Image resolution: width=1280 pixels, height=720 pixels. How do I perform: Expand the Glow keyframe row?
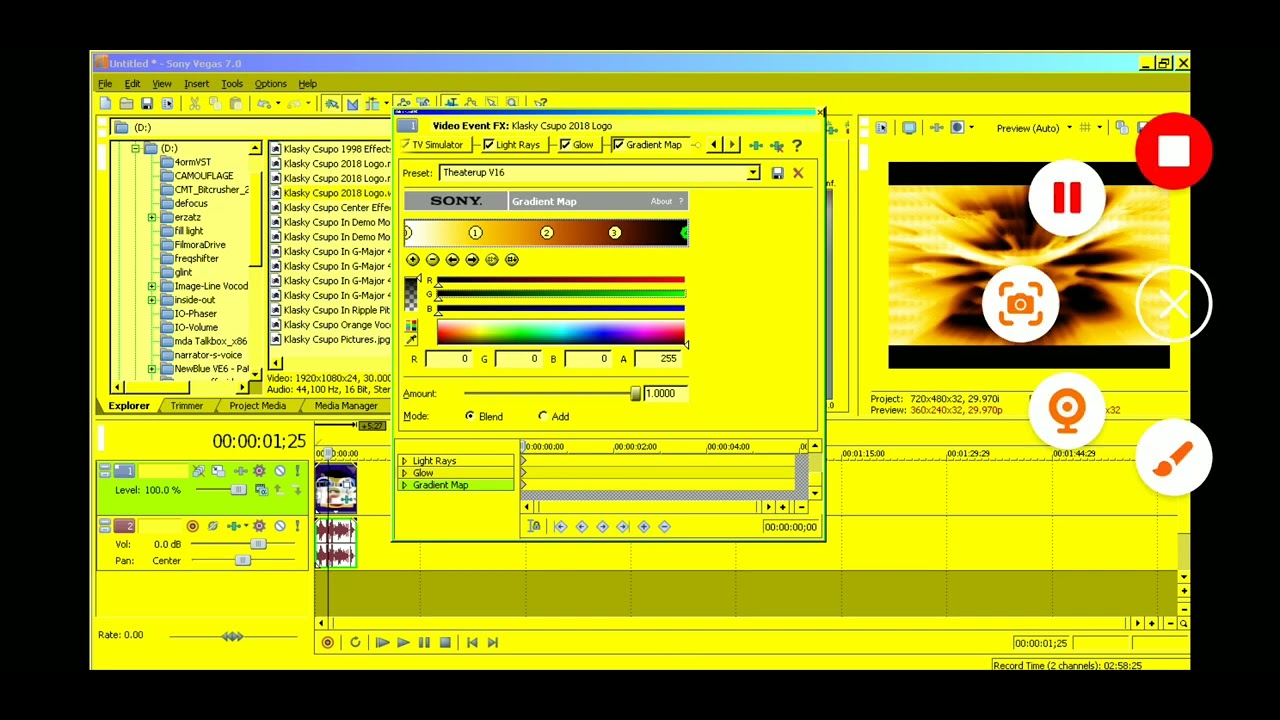[x=404, y=473]
